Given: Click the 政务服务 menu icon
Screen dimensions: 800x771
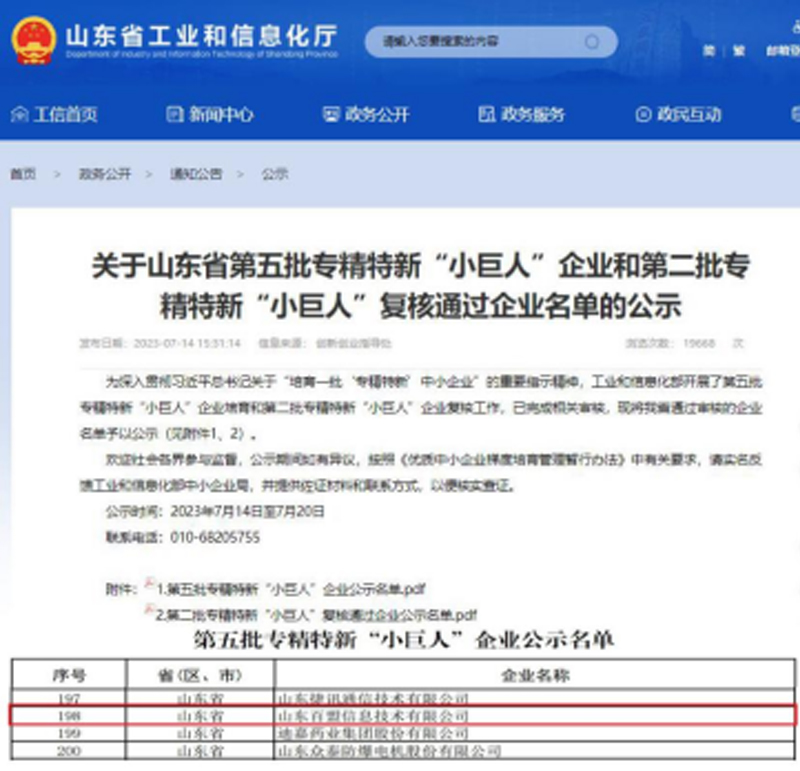Looking at the screenshot, I should [x=487, y=114].
